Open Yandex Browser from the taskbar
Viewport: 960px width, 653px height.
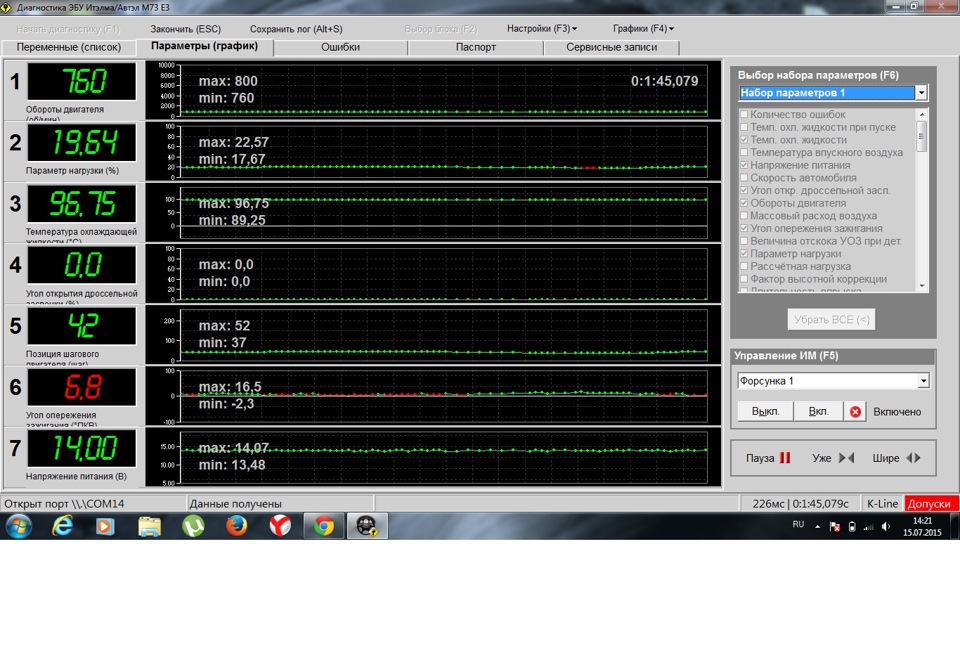[x=280, y=526]
